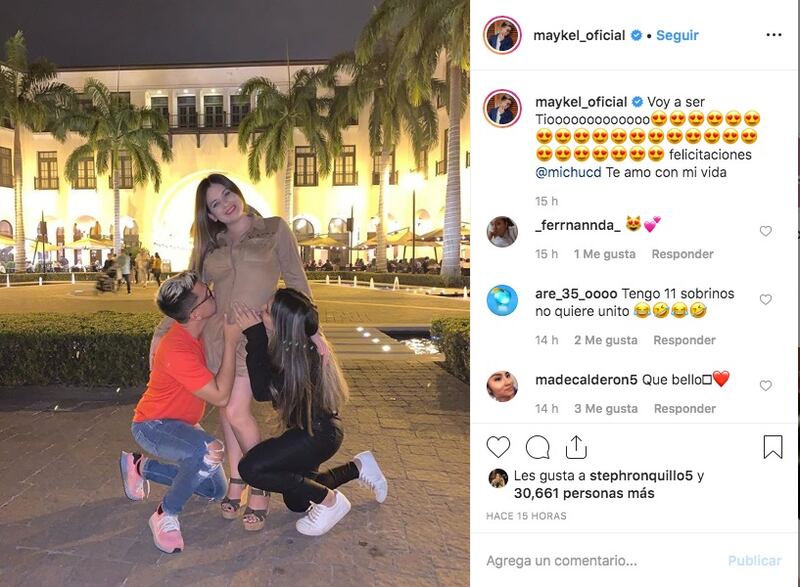Open comment via speech bubble icon
Viewport: 800px width, 587px height.
(537, 447)
